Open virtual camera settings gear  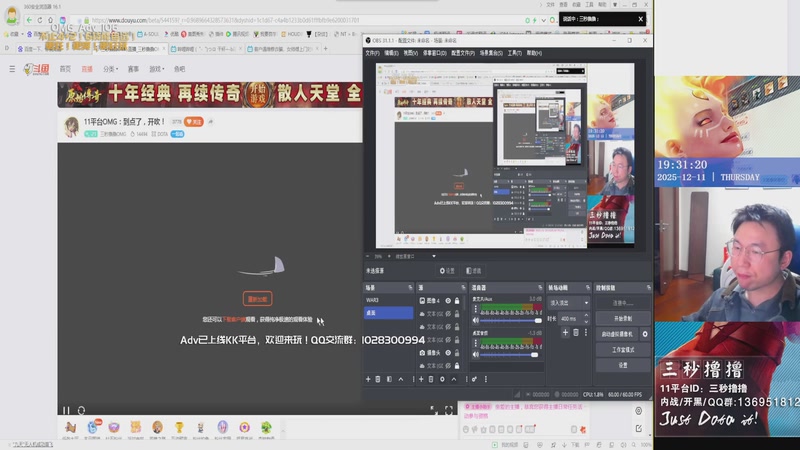(645, 334)
